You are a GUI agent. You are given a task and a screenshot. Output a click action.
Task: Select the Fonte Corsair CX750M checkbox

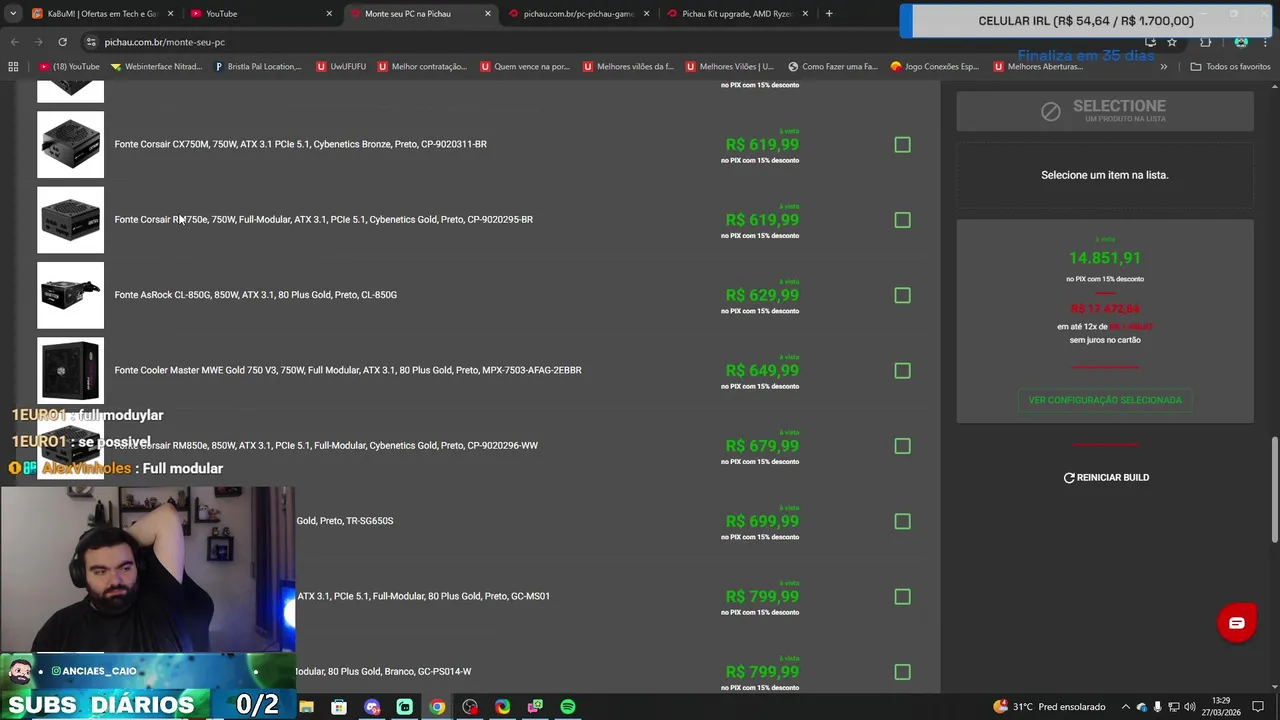point(902,145)
